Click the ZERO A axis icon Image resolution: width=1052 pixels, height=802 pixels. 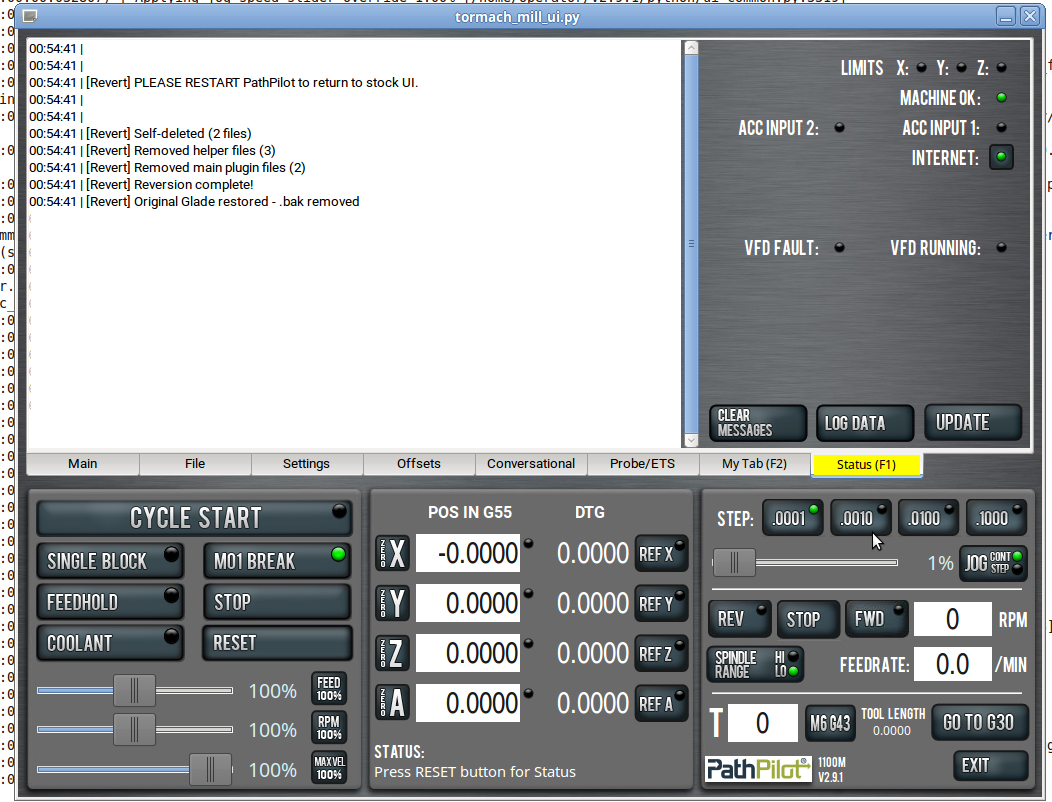(x=392, y=703)
